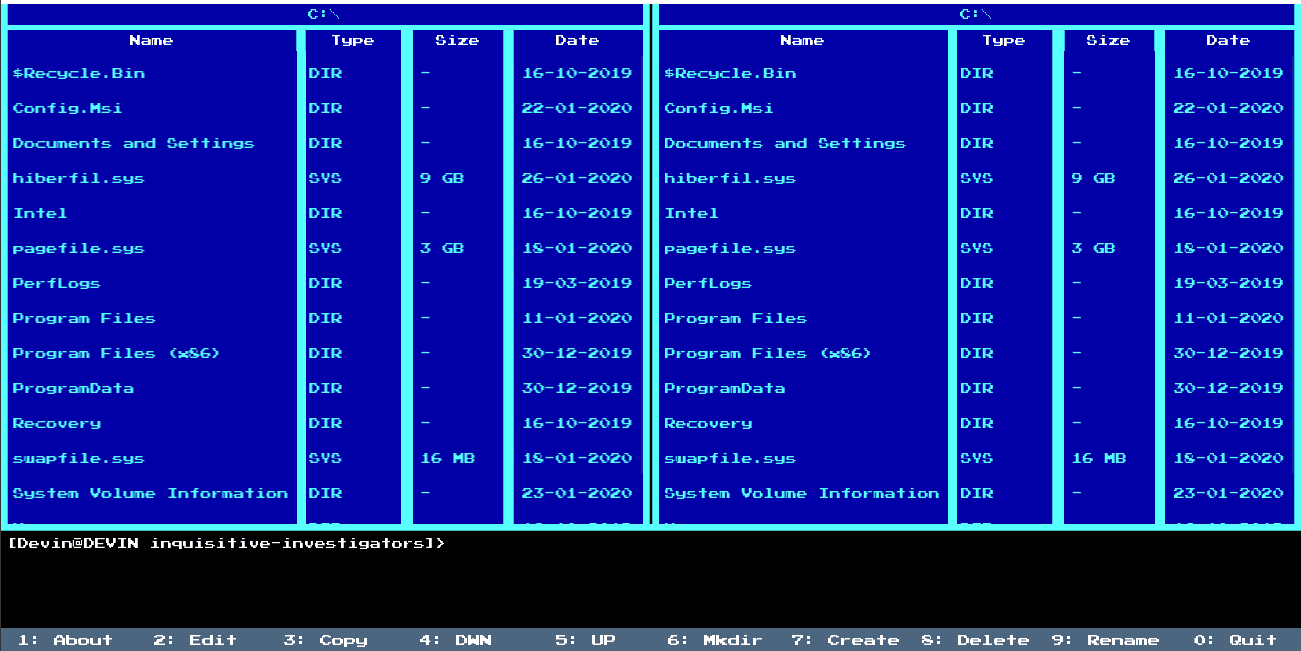Click the Name column header in right pane
1301x651 pixels.
point(802,41)
